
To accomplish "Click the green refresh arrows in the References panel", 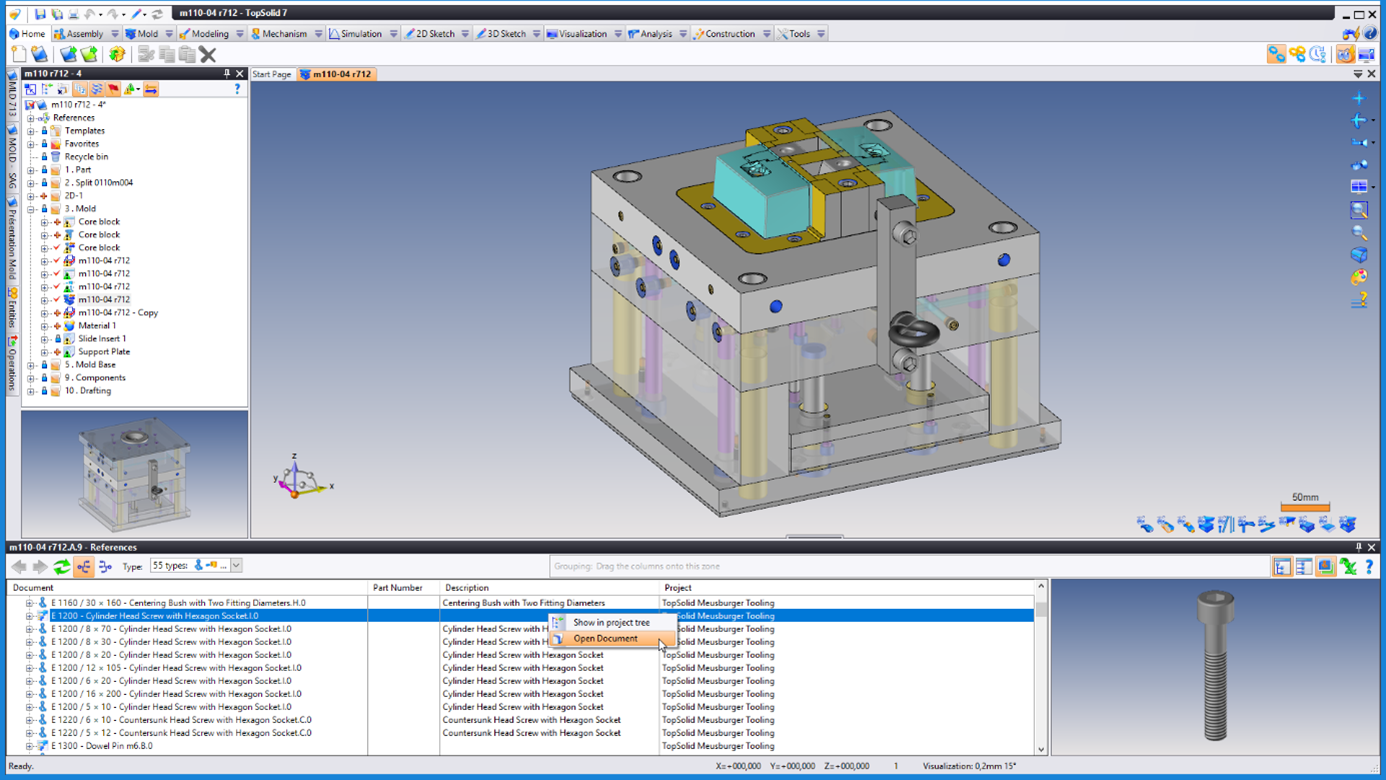I will [62, 567].
